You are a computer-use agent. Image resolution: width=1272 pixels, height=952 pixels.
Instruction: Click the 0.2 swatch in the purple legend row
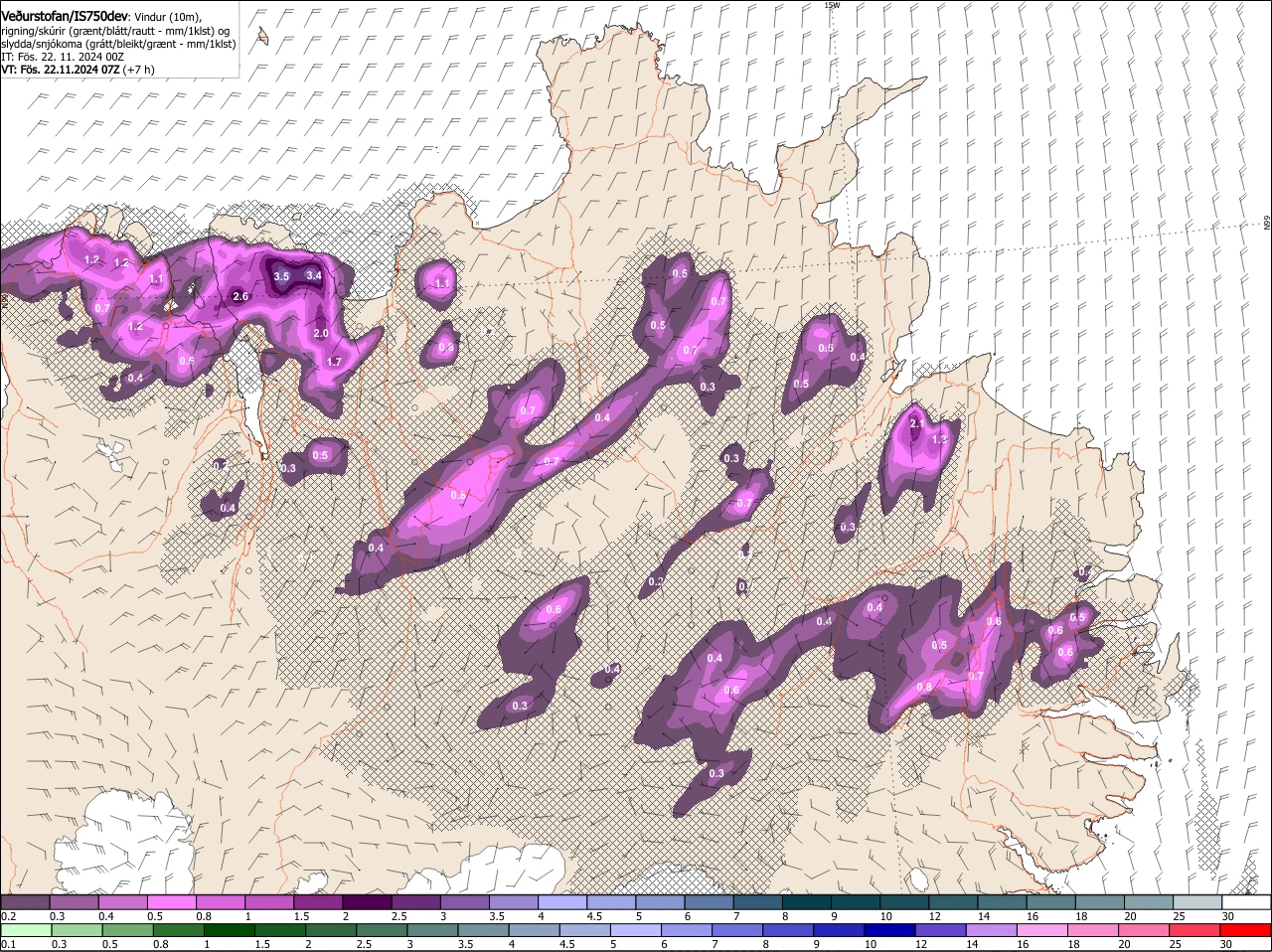[25, 901]
